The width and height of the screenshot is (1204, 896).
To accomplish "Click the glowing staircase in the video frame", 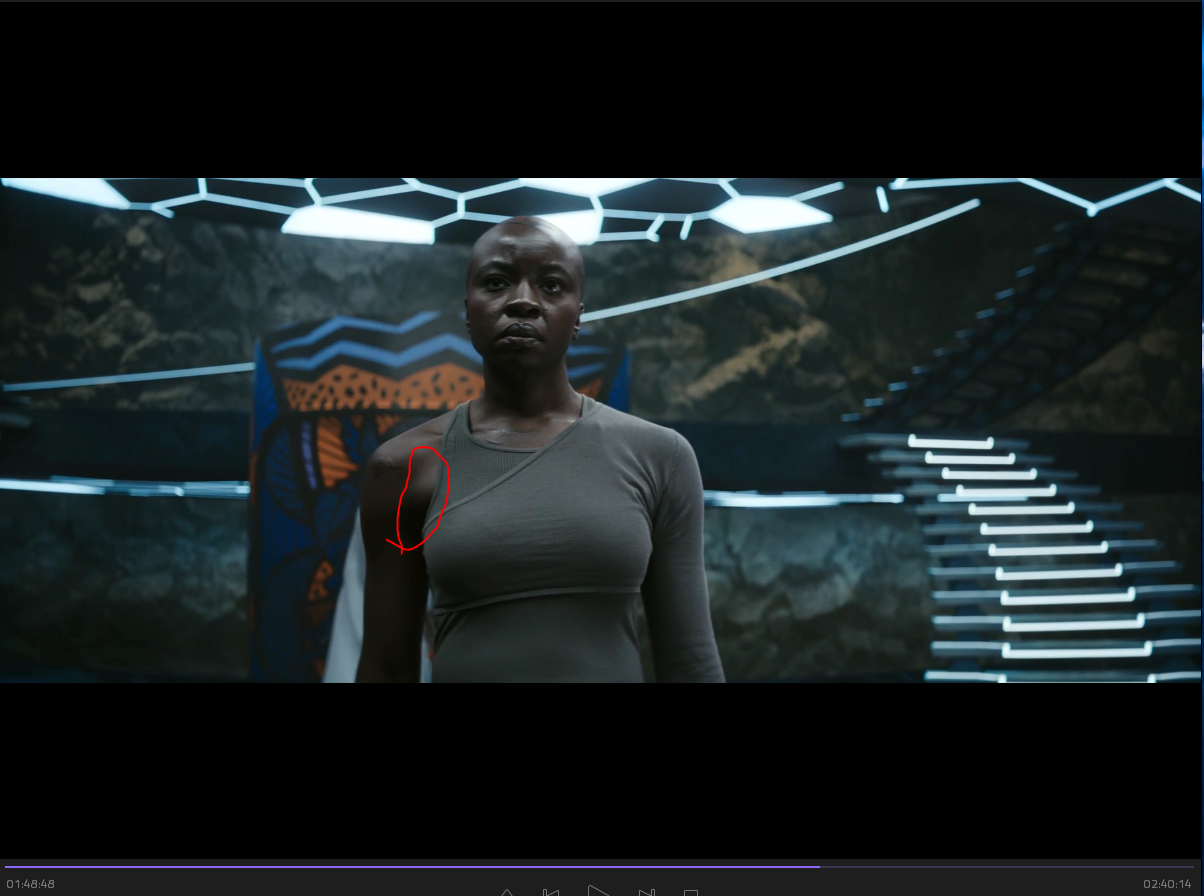I will pos(1040,560).
